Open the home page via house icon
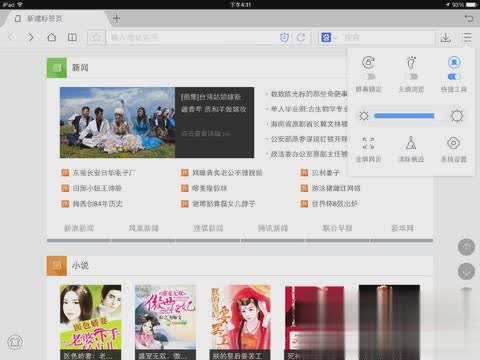Image resolution: width=480 pixels, height=360 pixels. click(x=51, y=37)
